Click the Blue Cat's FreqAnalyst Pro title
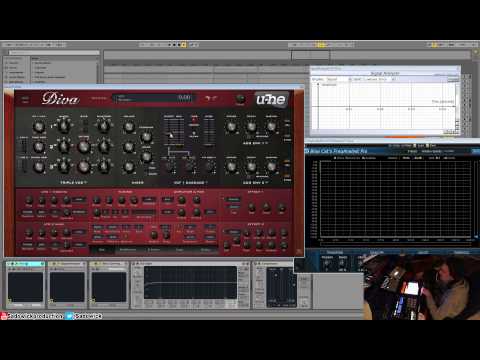Screen dimensions: 480x360 pos(338,151)
